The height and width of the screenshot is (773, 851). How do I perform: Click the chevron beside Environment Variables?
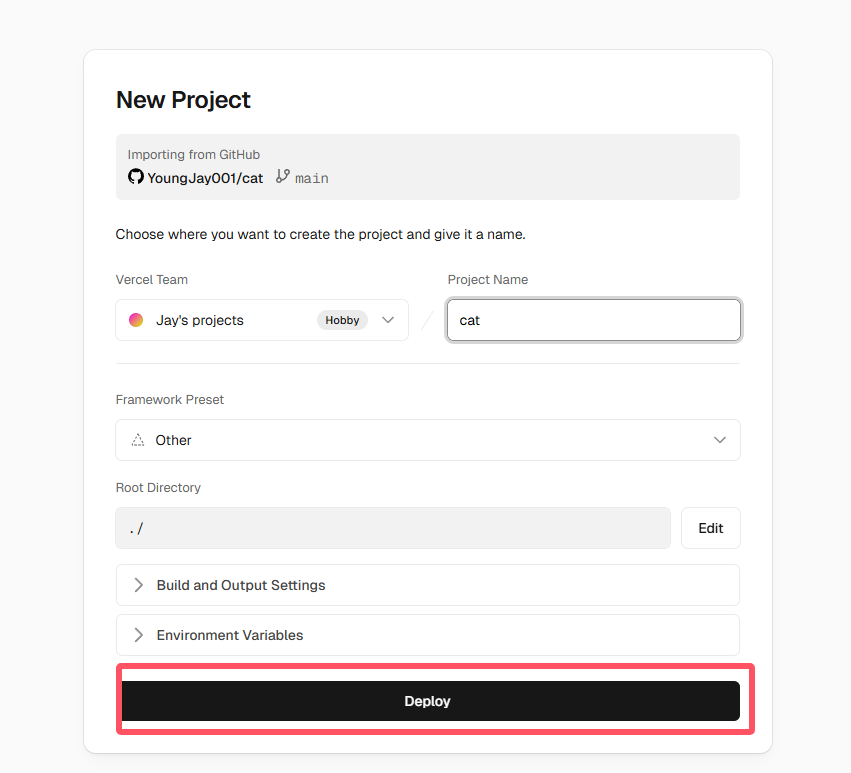pyautogui.click(x=137, y=634)
